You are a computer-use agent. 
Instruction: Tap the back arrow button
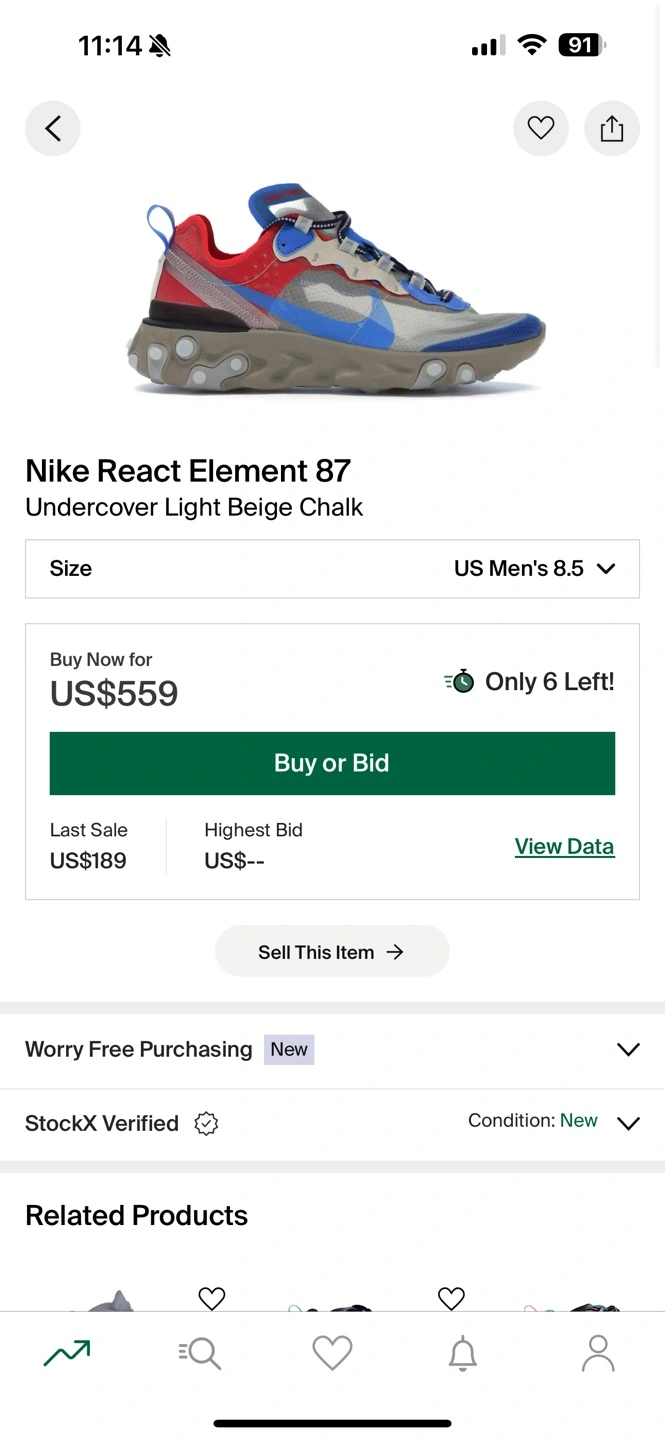(x=53, y=128)
